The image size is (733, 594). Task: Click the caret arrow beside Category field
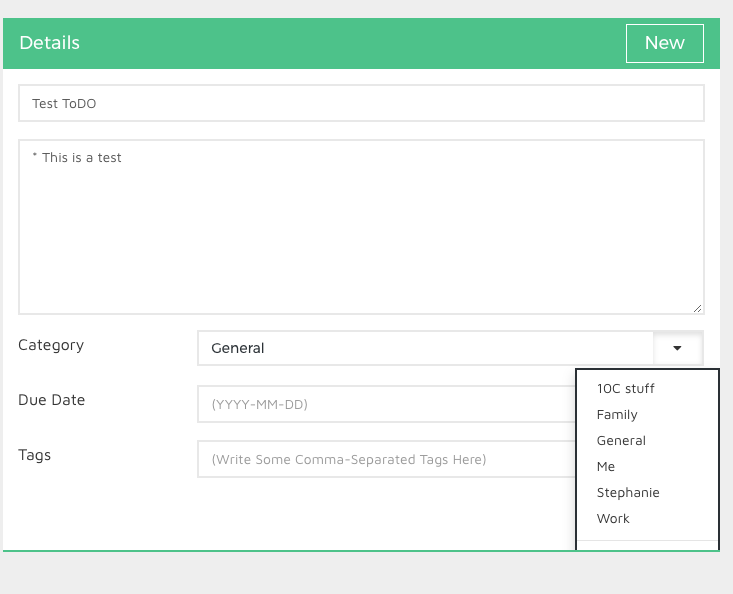[x=677, y=348]
